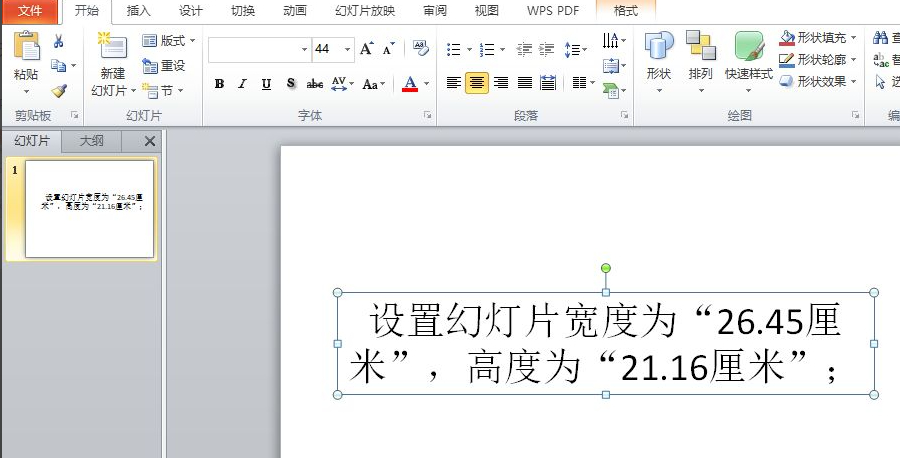Open the 形状填充 shape fill option

[x=817, y=38]
